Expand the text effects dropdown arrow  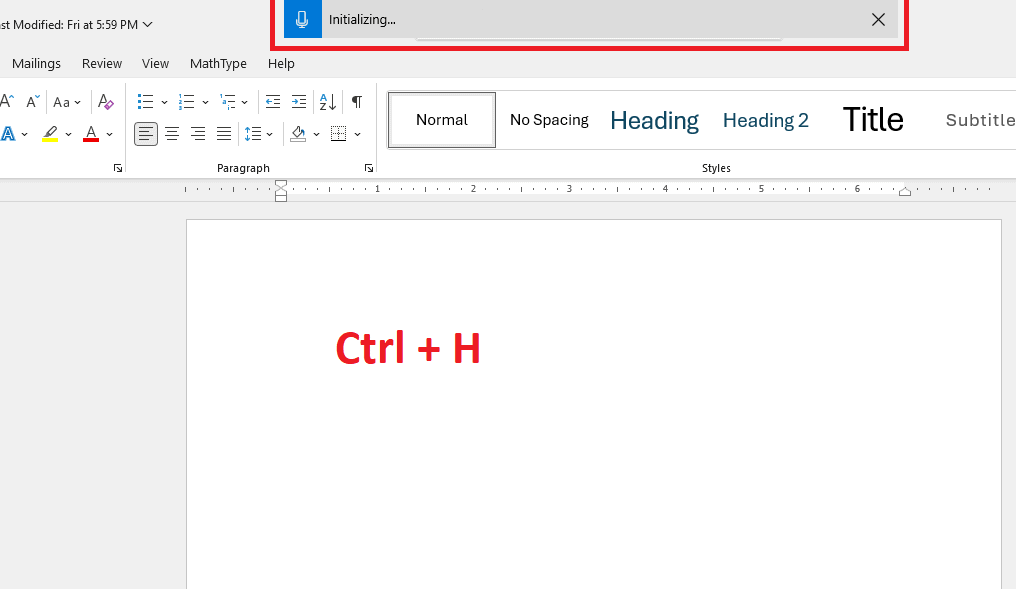coord(25,134)
